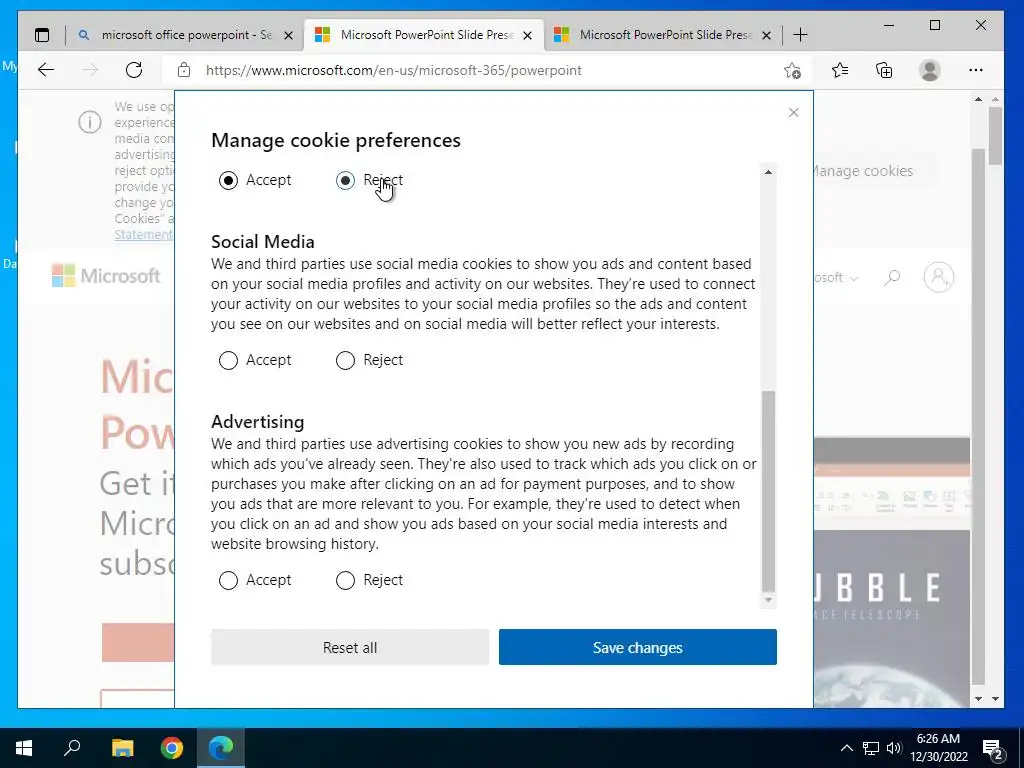The width and height of the screenshot is (1024, 768).
Task: Click the Advertising heading text
Action: point(258,422)
